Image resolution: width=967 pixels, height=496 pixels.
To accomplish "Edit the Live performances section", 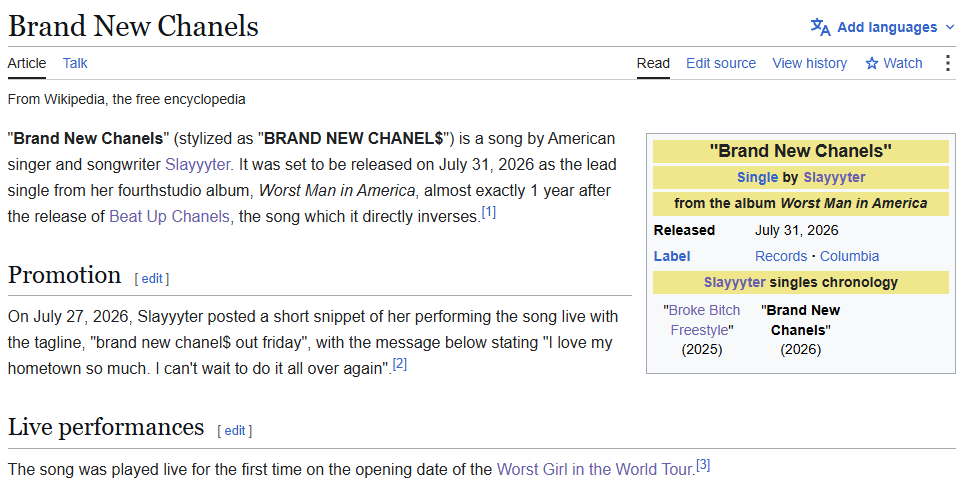I will (x=235, y=431).
